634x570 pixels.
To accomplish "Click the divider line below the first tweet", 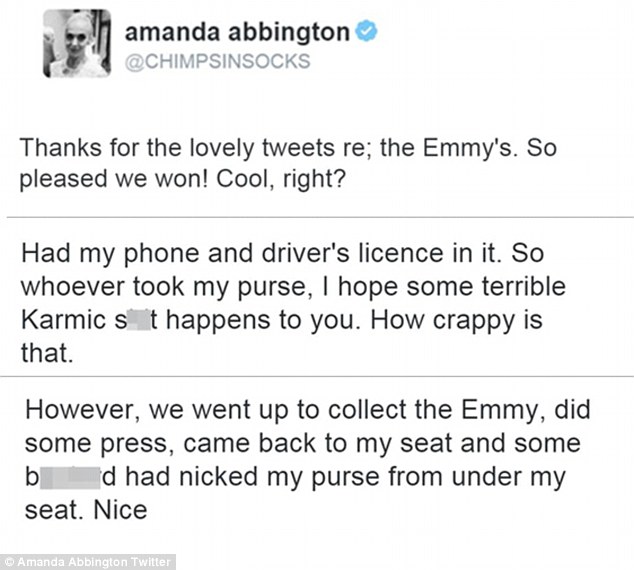I will click(x=317, y=216).
